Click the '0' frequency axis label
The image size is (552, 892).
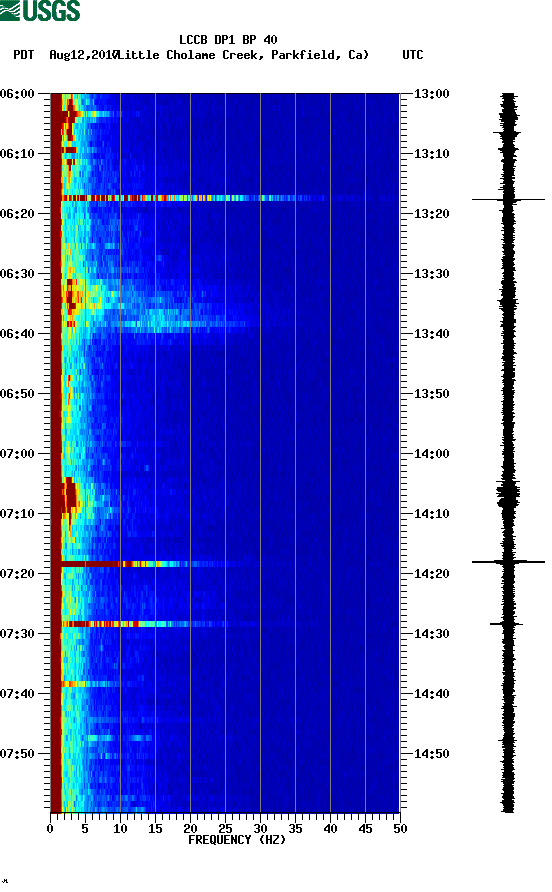pyautogui.click(x=50, y=829)
